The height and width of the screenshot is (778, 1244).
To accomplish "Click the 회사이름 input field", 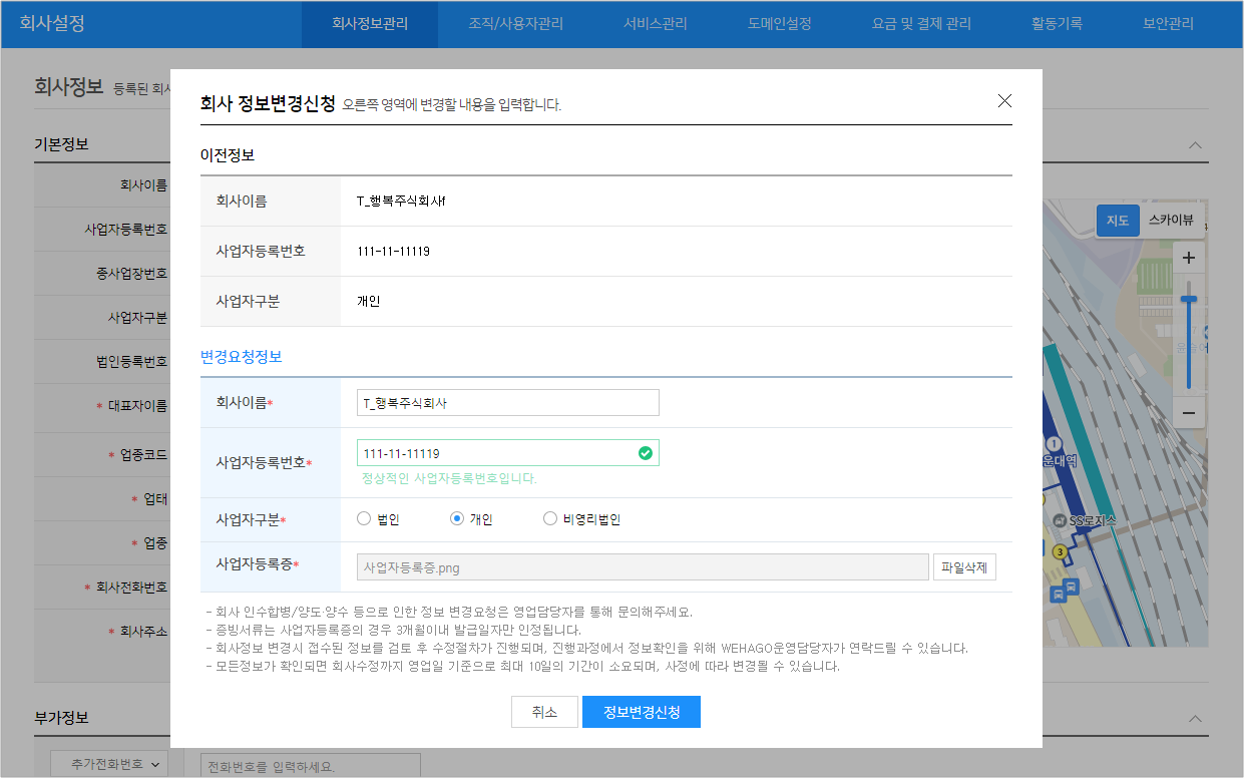I will click(x=507, y=403).
